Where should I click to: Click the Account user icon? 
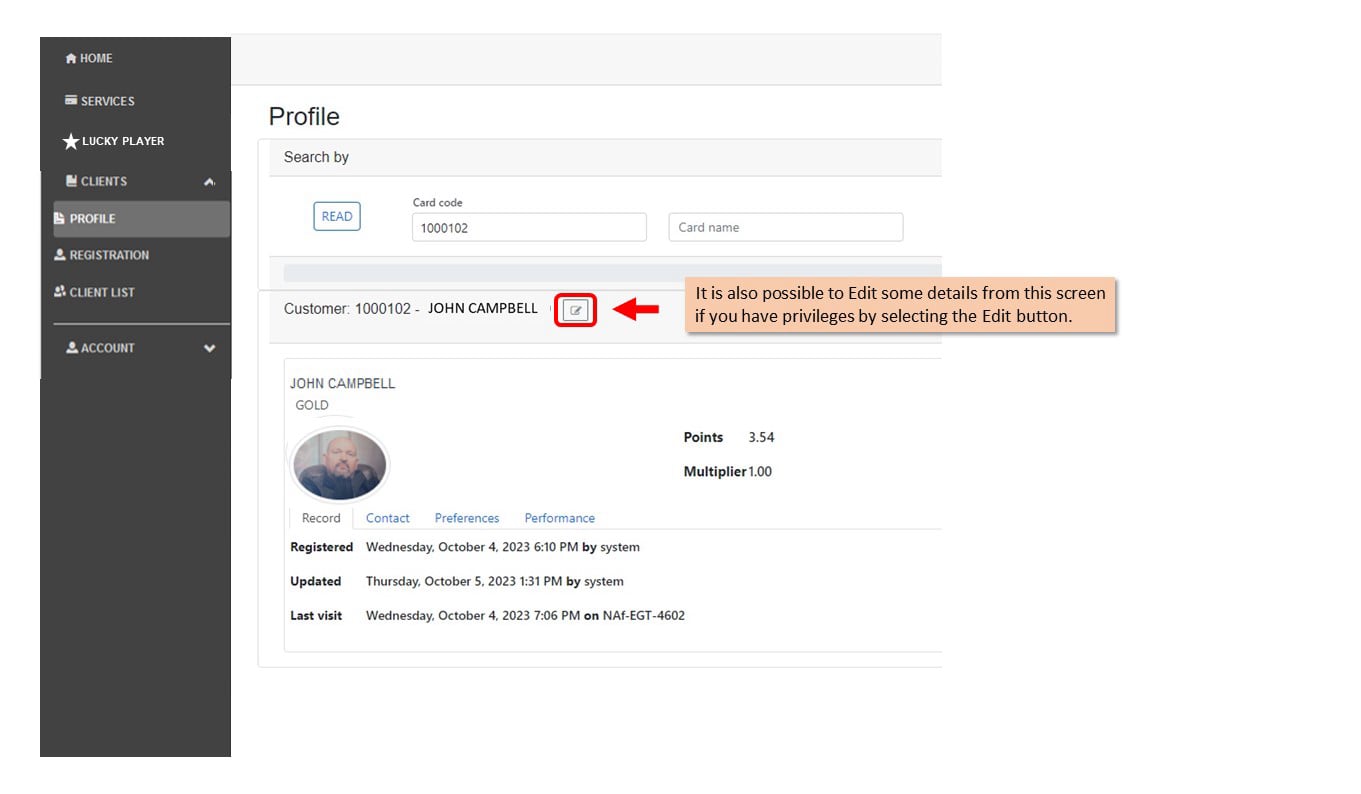tap(72, 347)
